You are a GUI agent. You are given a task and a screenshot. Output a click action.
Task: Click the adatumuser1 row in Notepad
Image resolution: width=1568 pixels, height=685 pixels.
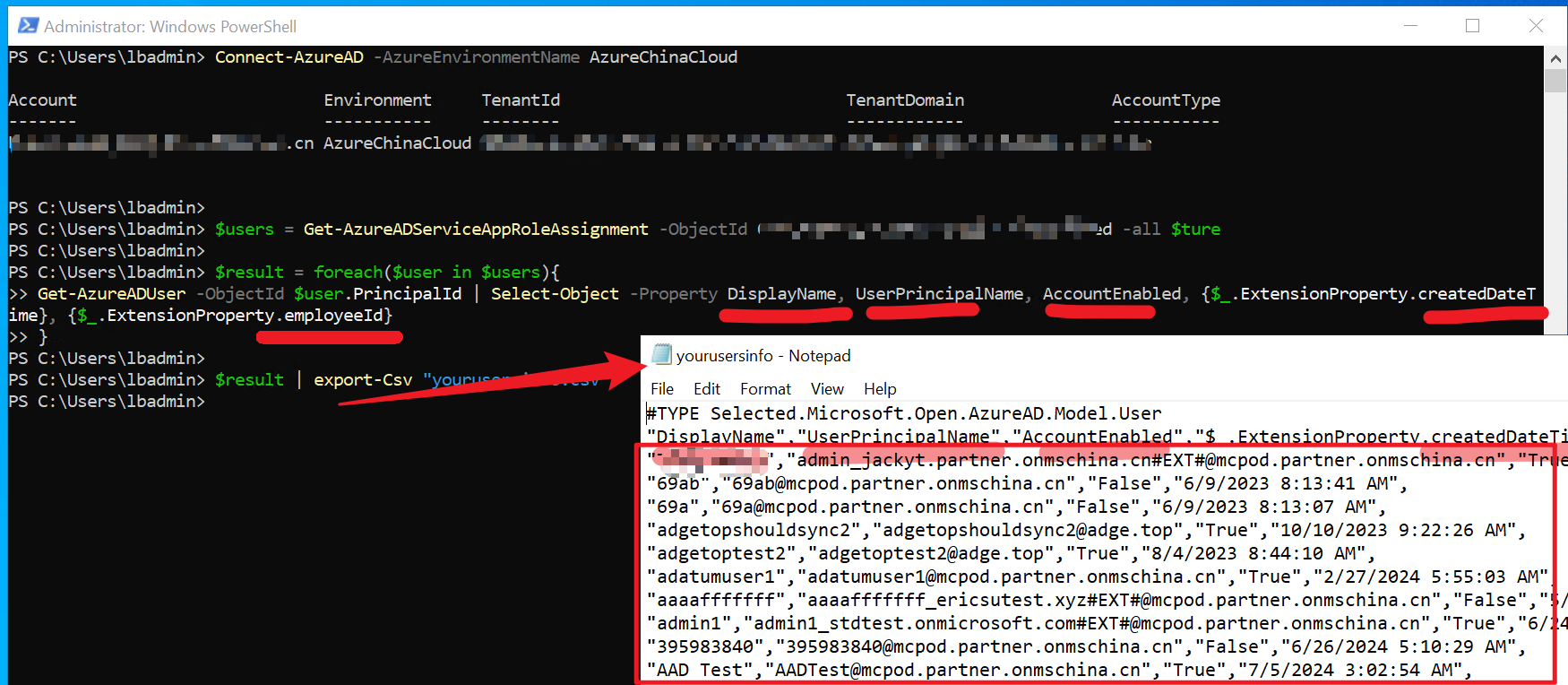click(x=932, y=577)
